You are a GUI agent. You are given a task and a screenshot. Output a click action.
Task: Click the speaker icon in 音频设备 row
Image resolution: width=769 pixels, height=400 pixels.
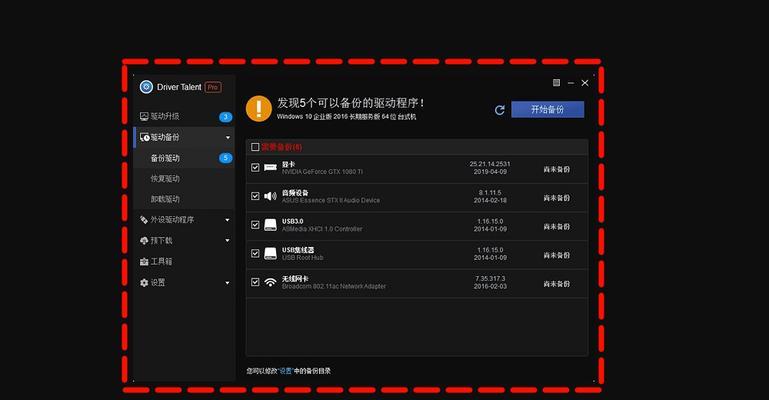pos(270,196)
